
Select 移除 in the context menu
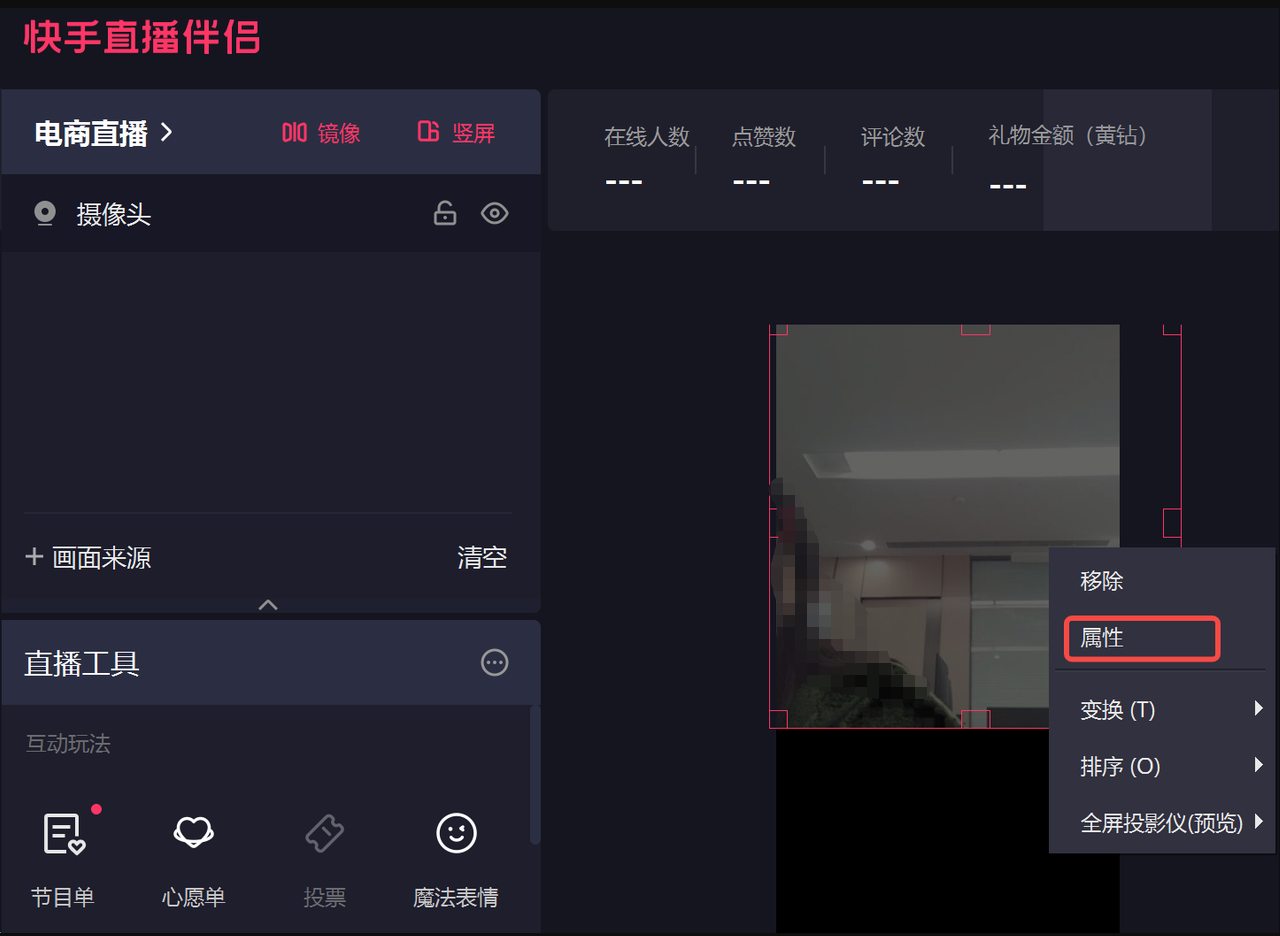click(x=1102, y=581)
